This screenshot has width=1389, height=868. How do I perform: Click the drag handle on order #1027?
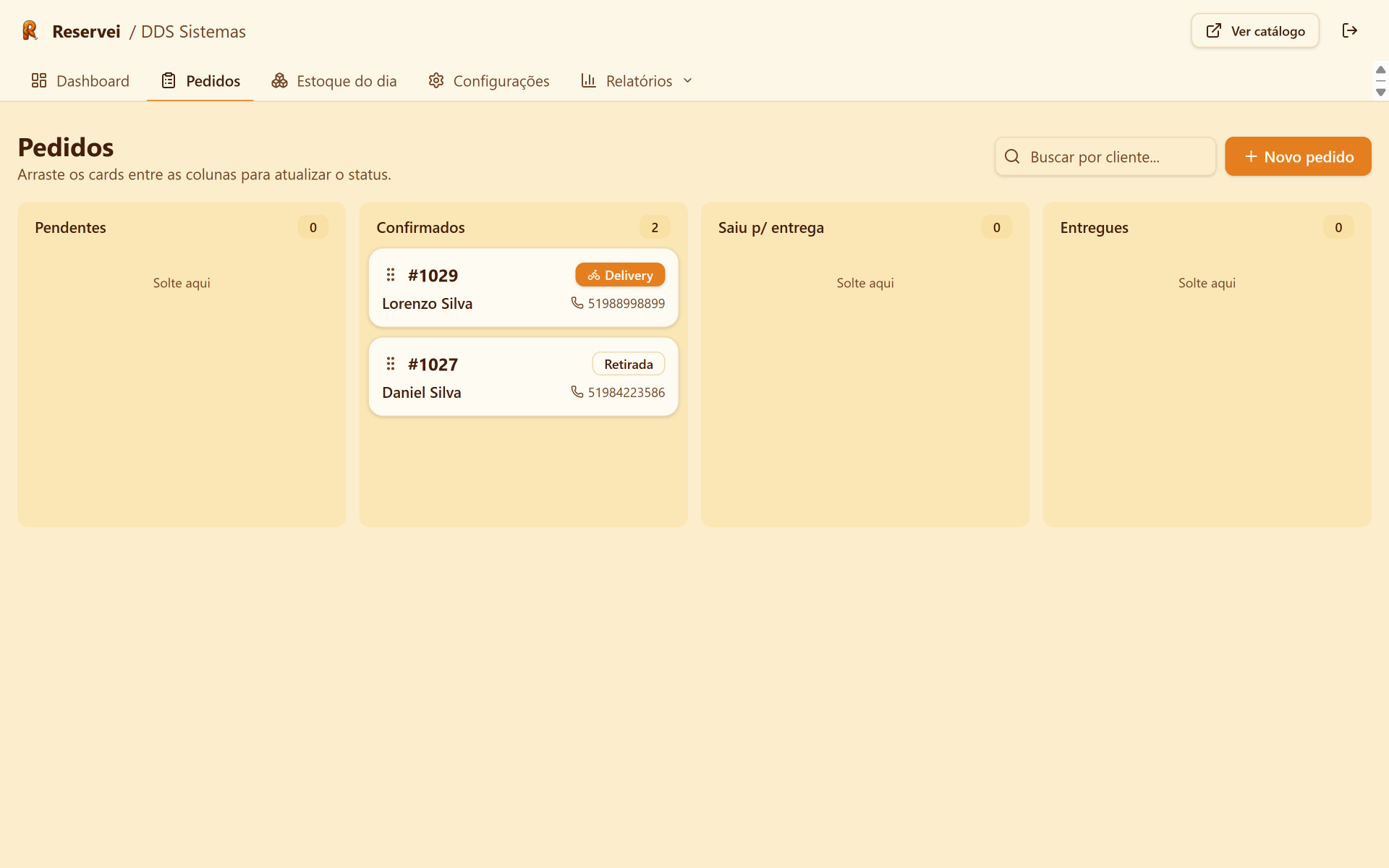click(x=391, y=364)
